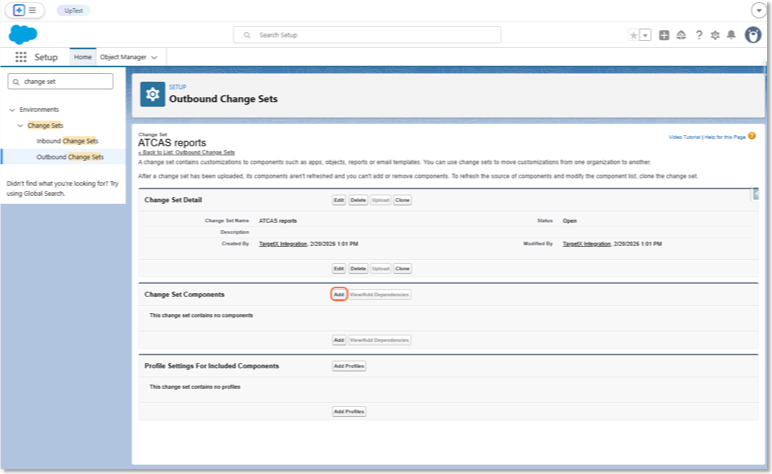Open Modified By TargetX Integration link
Viewport: 772px width, 474px height.
coord(587,244)
